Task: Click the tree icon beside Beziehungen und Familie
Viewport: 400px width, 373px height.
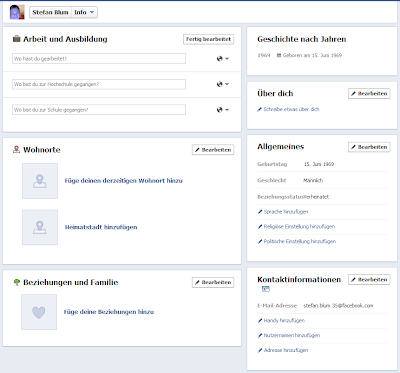Action: [16, 282]
